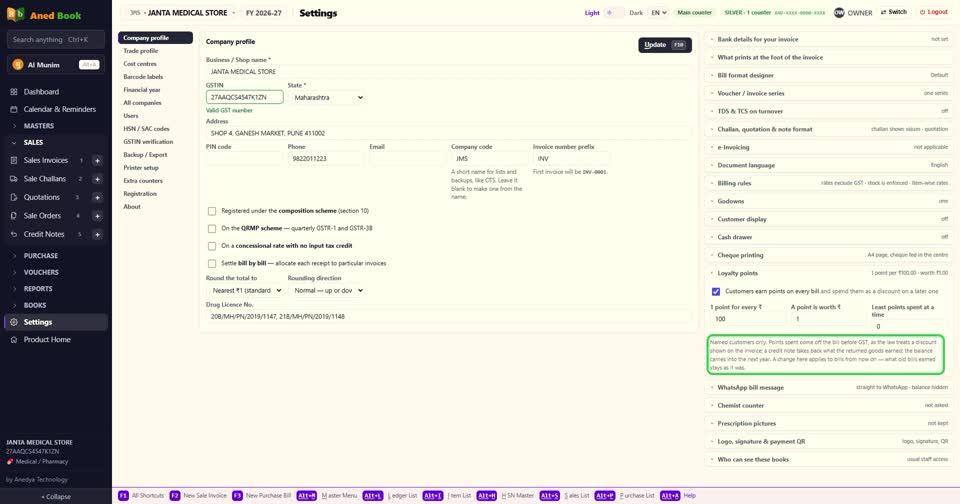This screenshot has width=960, height=504.
Task: Add new Sales Invoice with plus
Action: [97, 160]
